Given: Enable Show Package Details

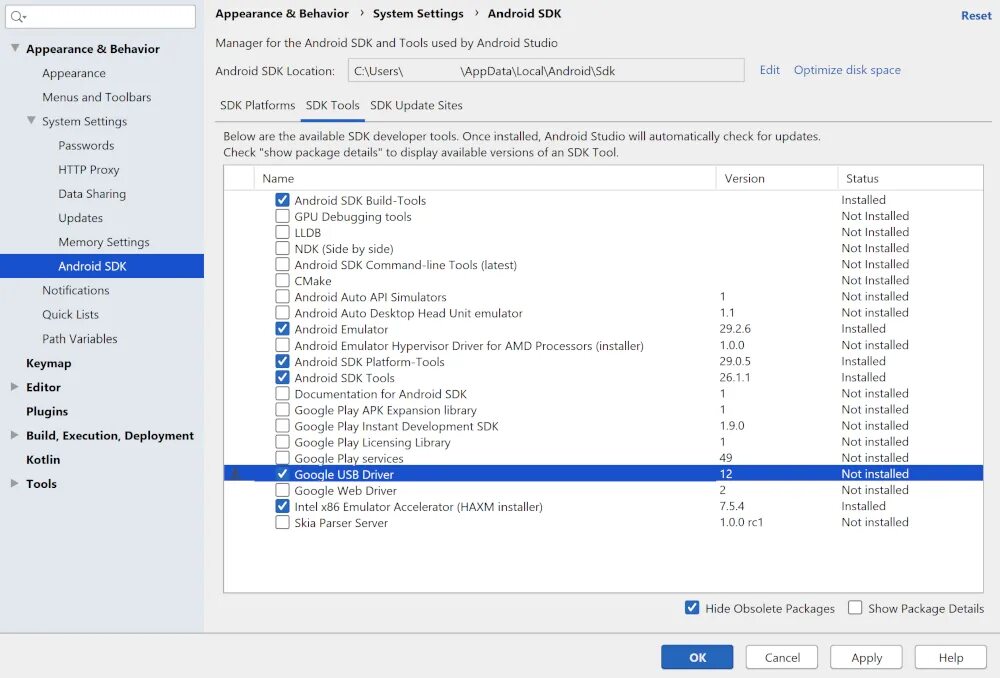Looking at the screenshot, I should click(x=856, y=608).
